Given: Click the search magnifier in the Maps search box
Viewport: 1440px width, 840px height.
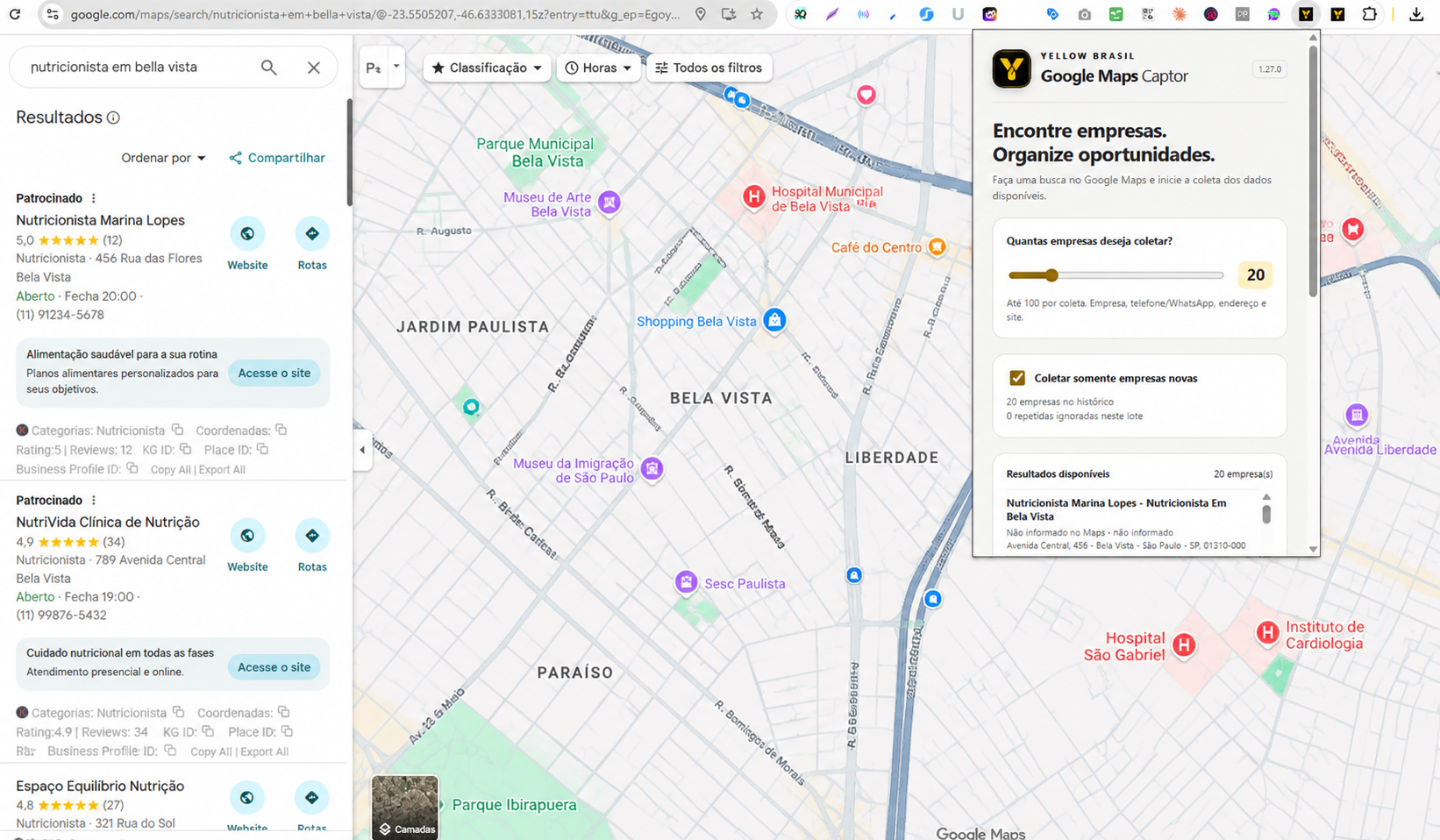Looking at the screenshot, I should coord(268,68).
